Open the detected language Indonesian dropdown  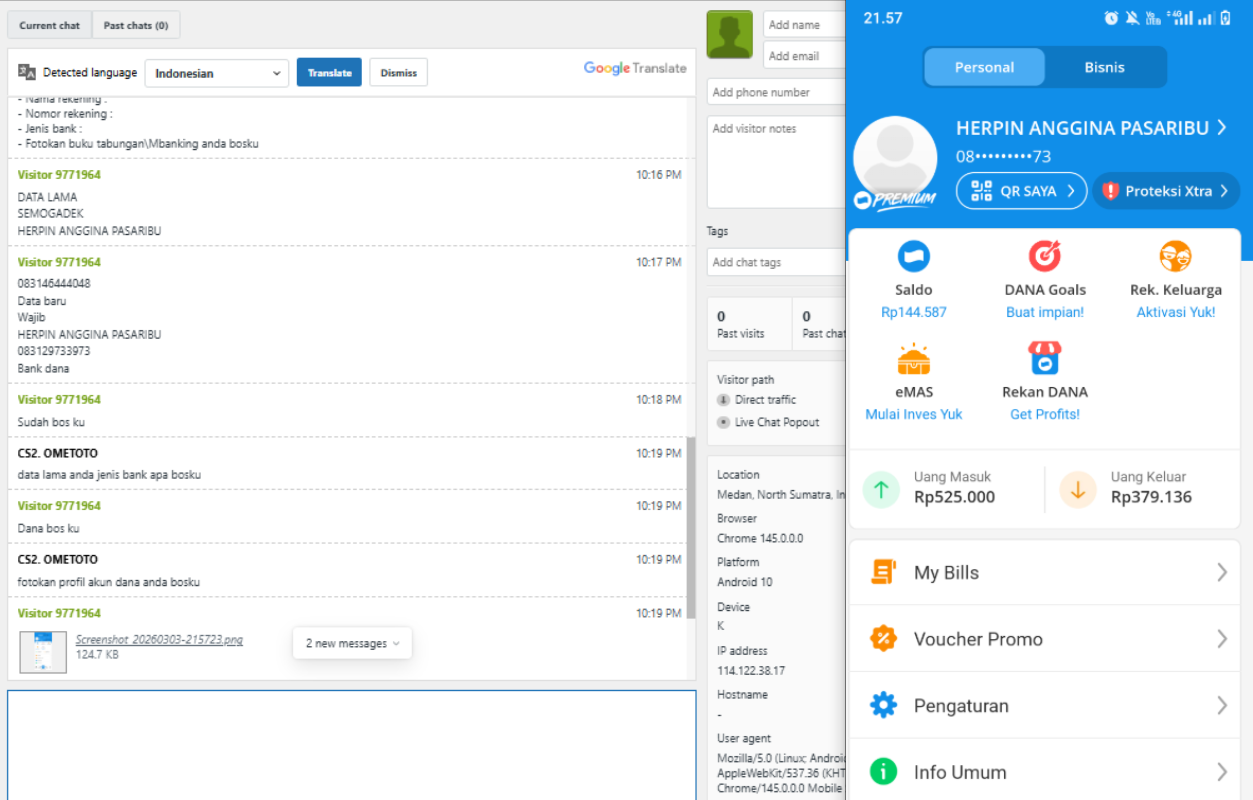click(217, 73)
